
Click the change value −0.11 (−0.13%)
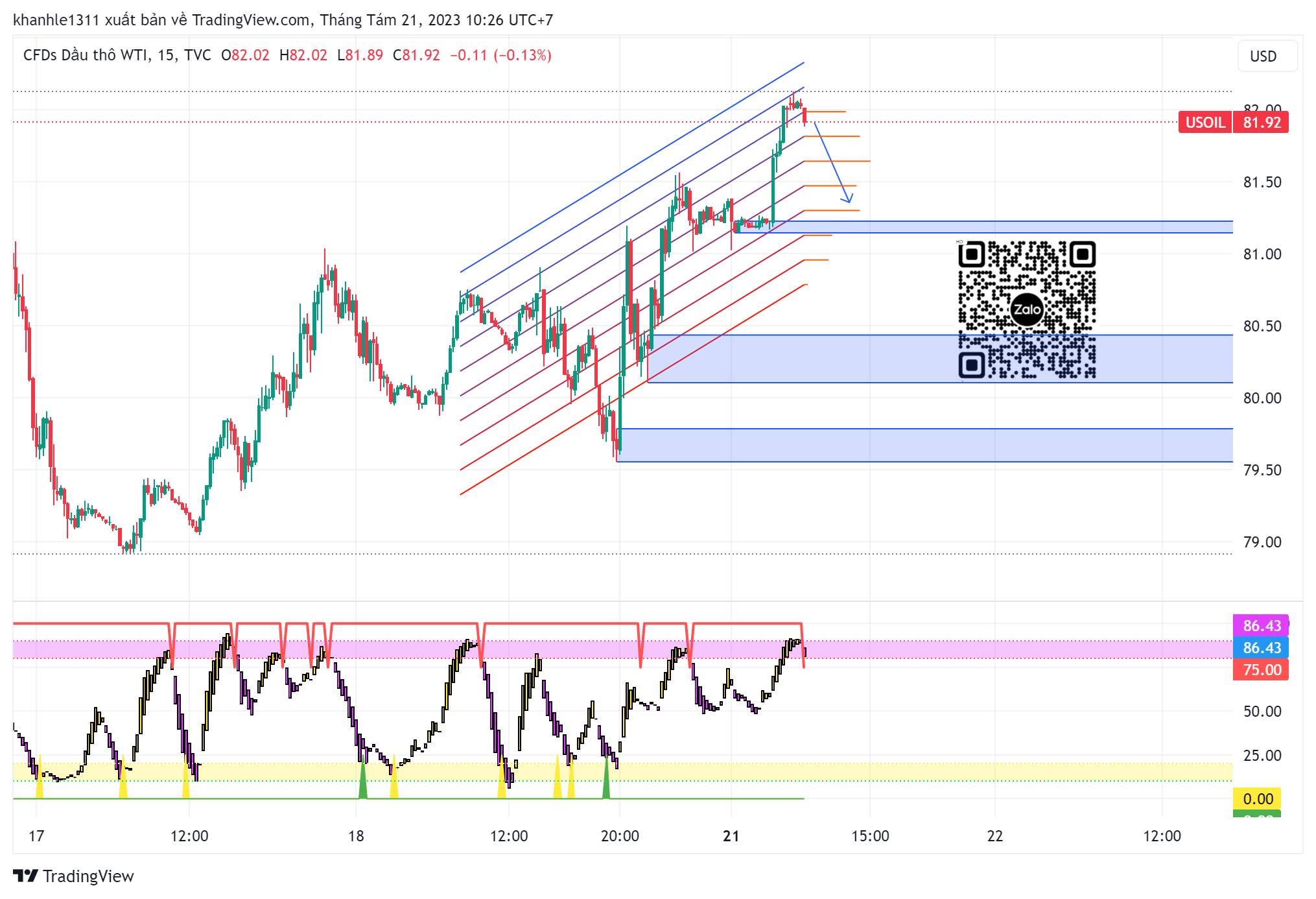click(500, 55)
